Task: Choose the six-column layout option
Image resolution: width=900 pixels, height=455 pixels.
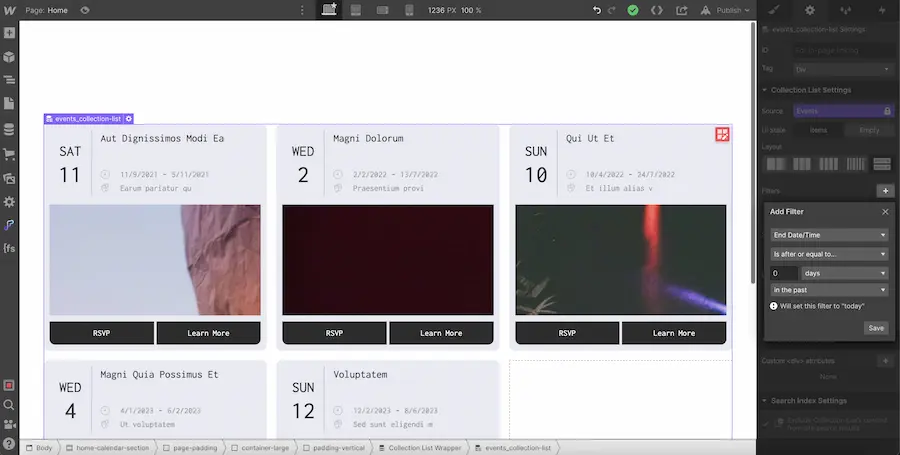Action: [855, 164]
